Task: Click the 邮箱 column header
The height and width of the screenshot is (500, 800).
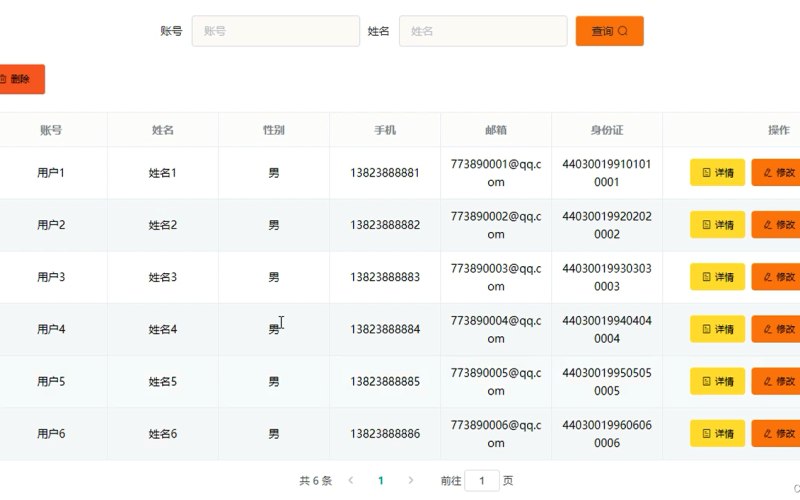Action: pos(496,130)
